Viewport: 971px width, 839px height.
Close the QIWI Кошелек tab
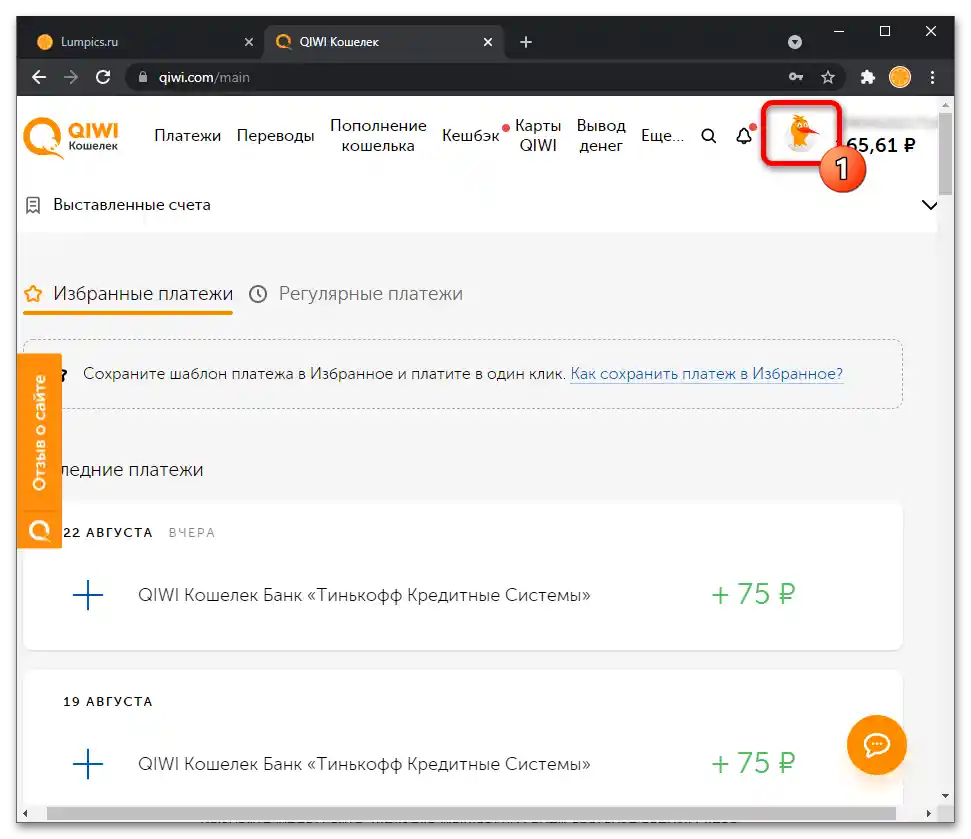(488, 42)
